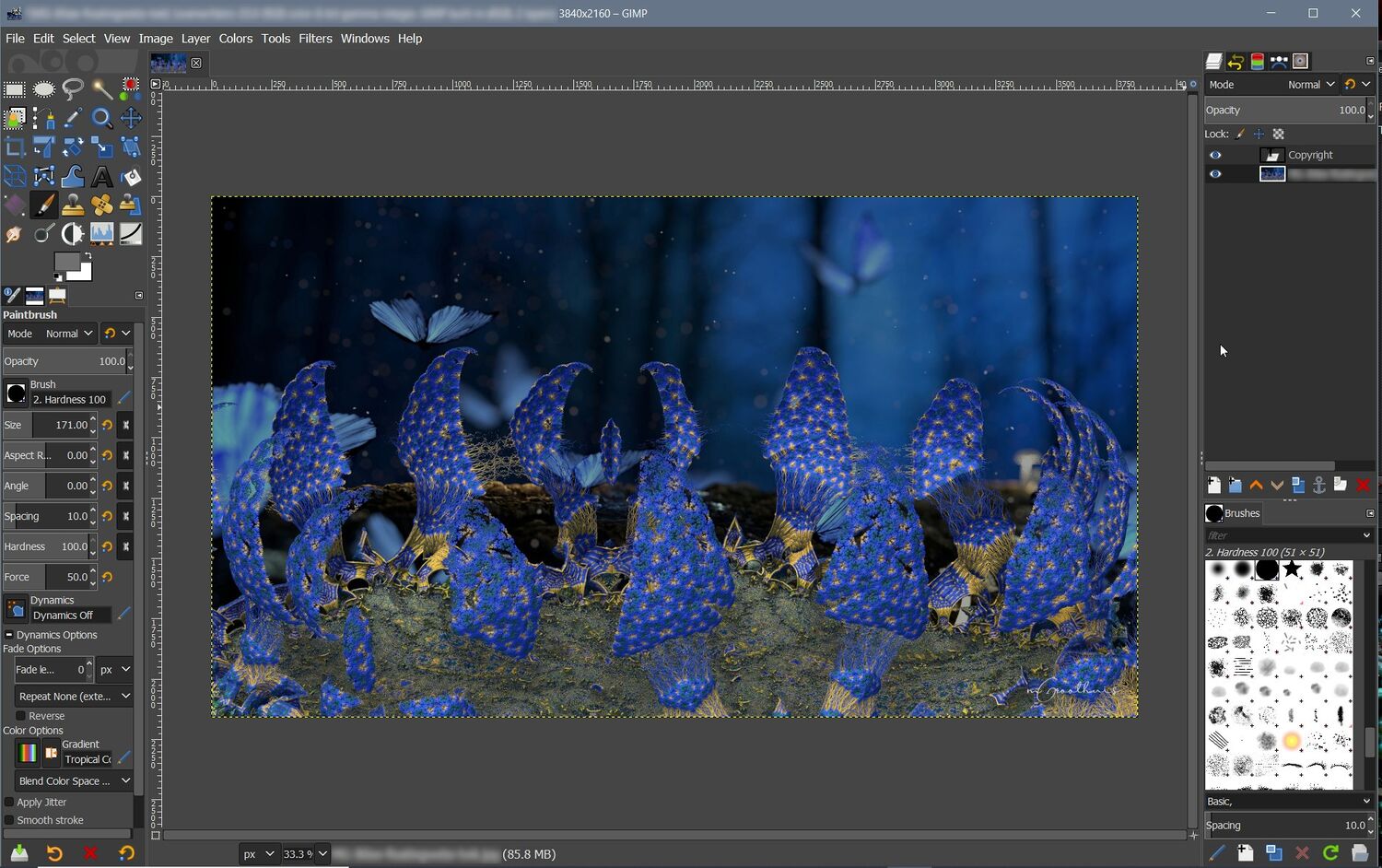Select the Smudge finger tool
Image resolution: width=1382 pixels, height=868 pixels.
click(x=15, y=235)
